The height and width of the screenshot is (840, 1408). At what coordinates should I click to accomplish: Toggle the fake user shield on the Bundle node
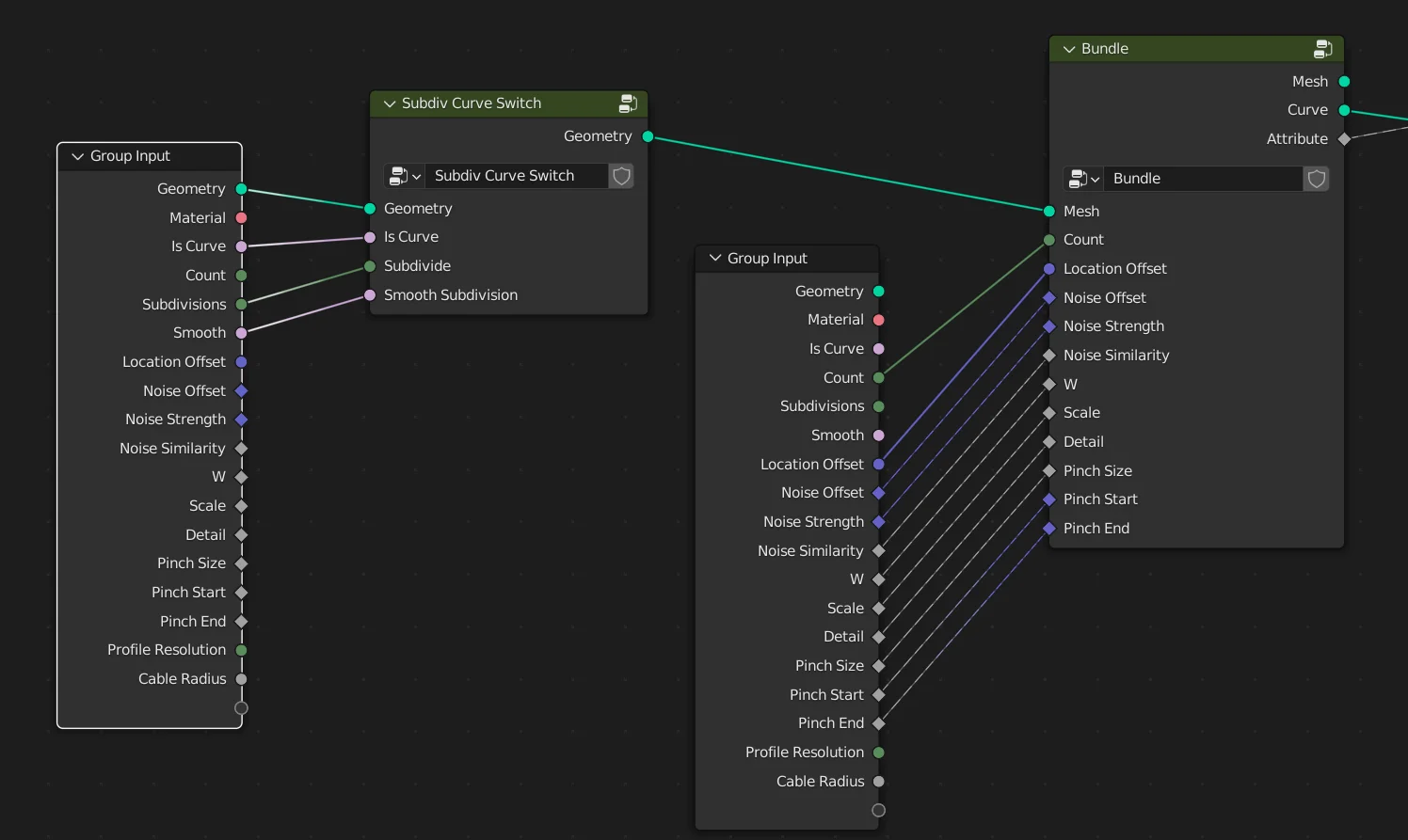1316,179
